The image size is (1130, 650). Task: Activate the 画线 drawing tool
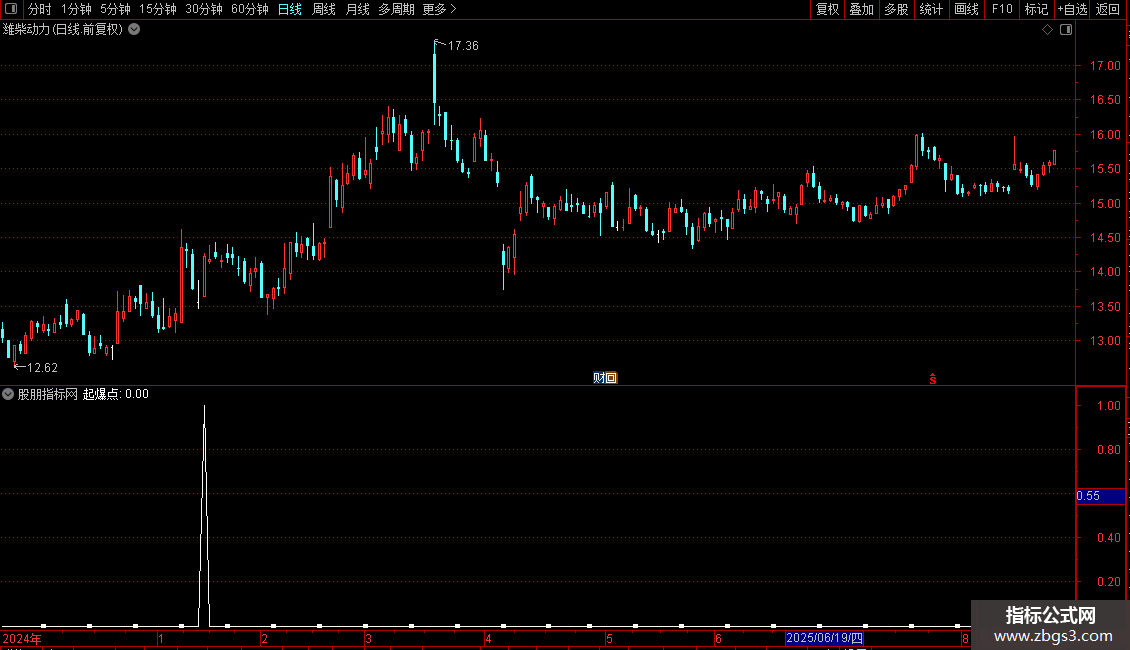click(x=966, y=9)
